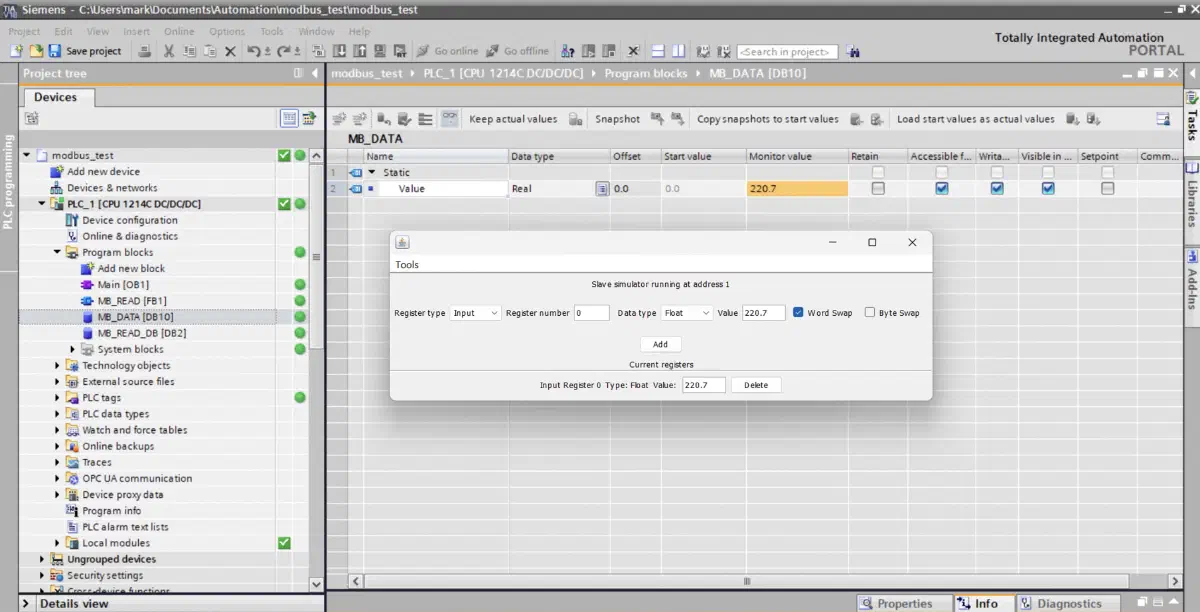This screenshot has width=1200, height=612.
Task: Click the Register number input field
Action: 592,313
